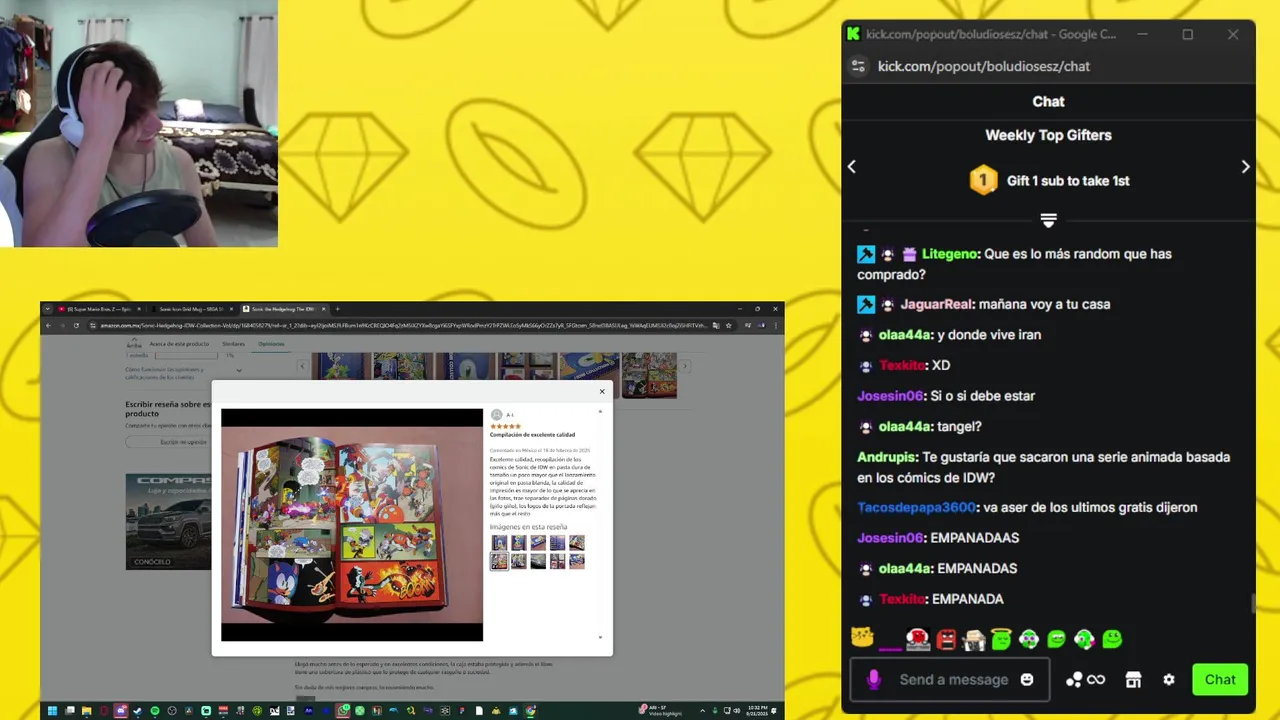Open Acerca de este producto tab

[179, 343]
